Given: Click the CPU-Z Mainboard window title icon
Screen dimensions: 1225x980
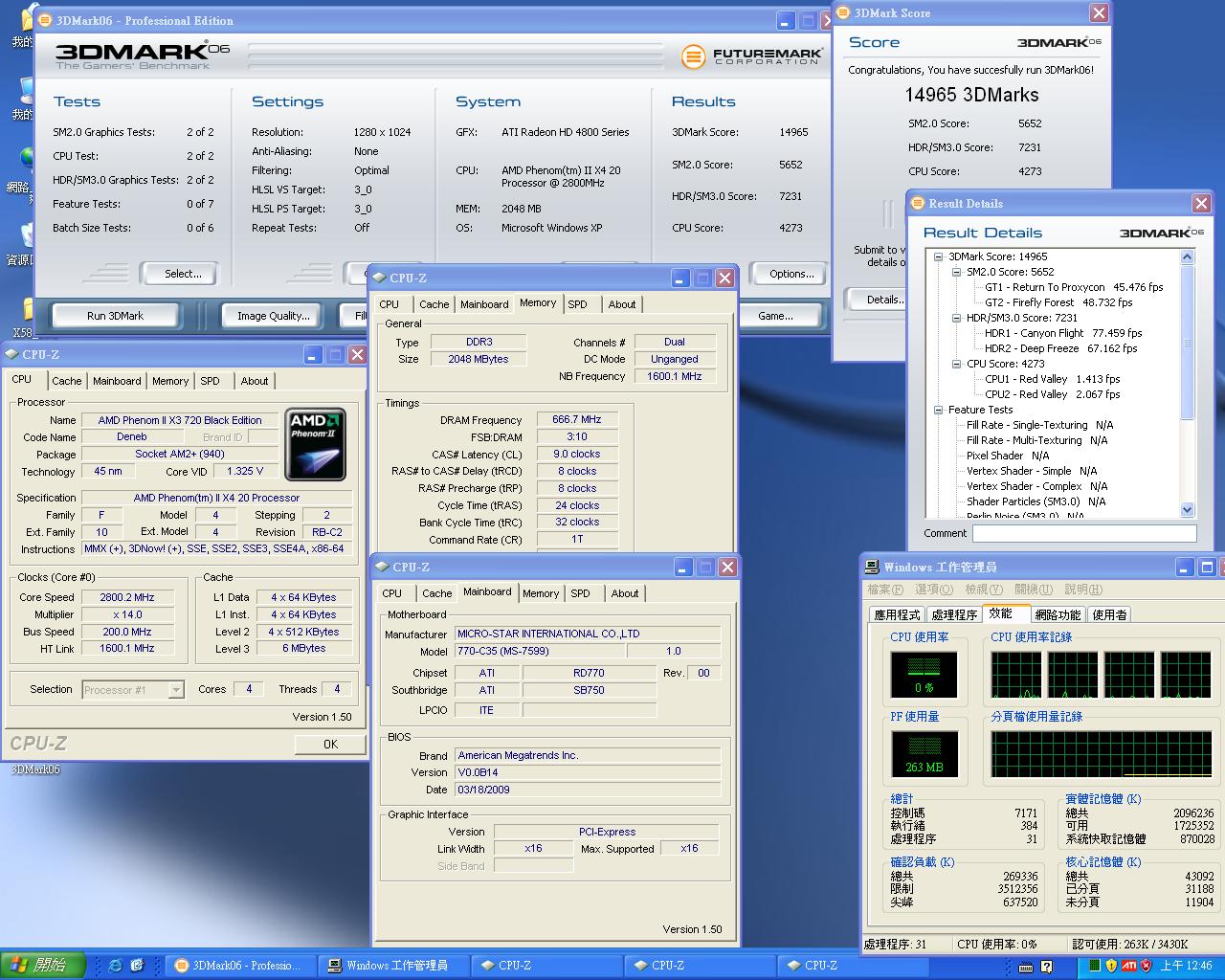Looking at the screenshot, I should [x=382, y=567].
